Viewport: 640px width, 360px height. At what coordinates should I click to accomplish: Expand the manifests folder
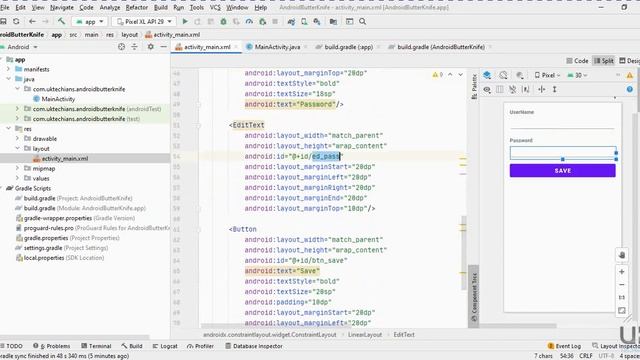point(9,69)
